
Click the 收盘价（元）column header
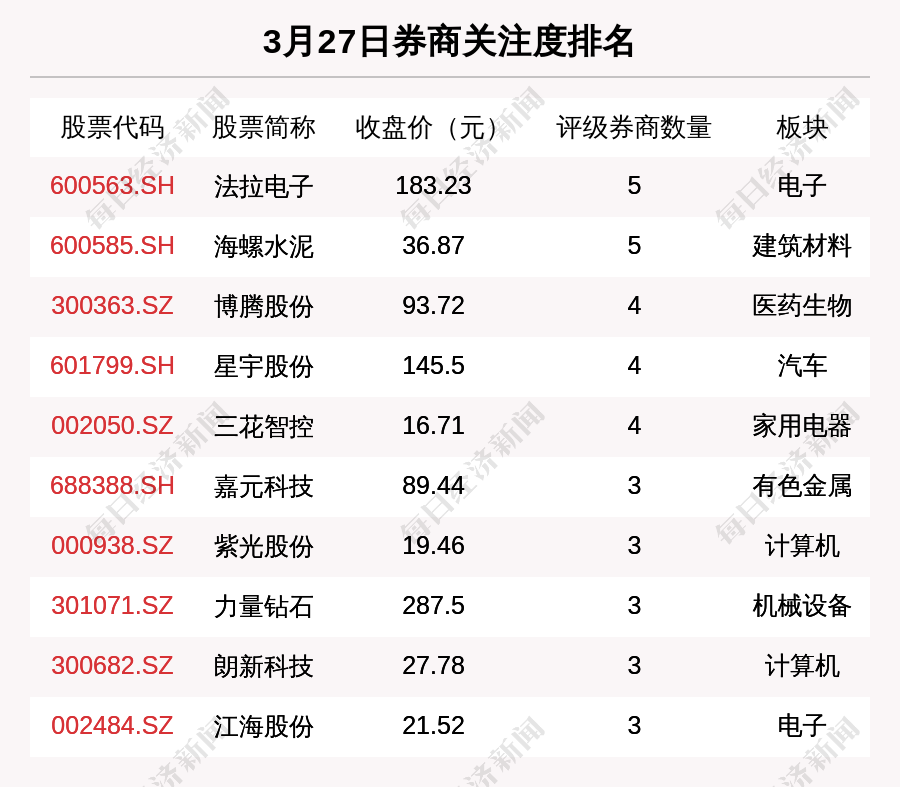(x=433, y=127)
